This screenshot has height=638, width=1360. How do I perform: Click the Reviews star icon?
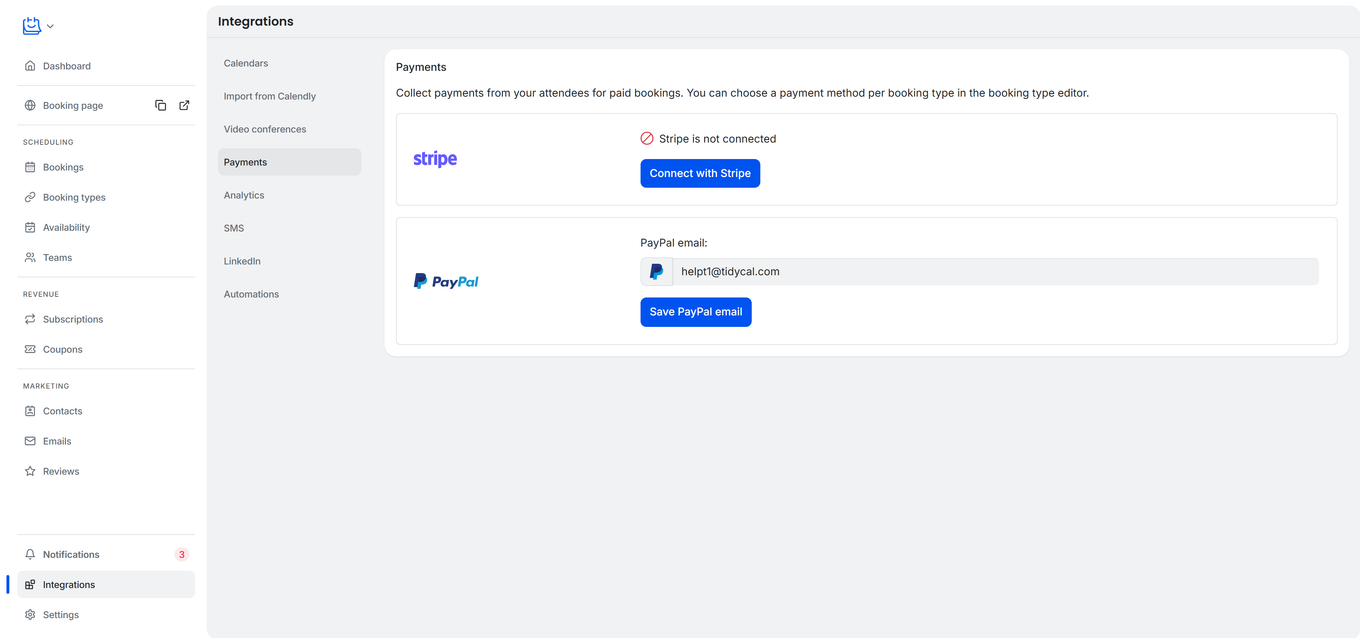(30, 471)
